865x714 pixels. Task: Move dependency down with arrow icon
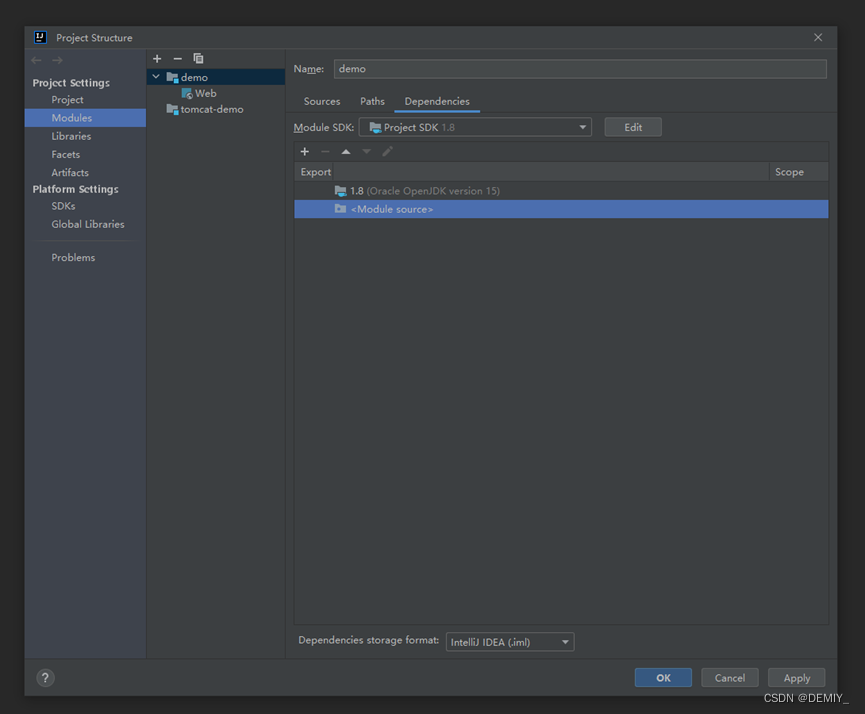[x=367, y=151]
